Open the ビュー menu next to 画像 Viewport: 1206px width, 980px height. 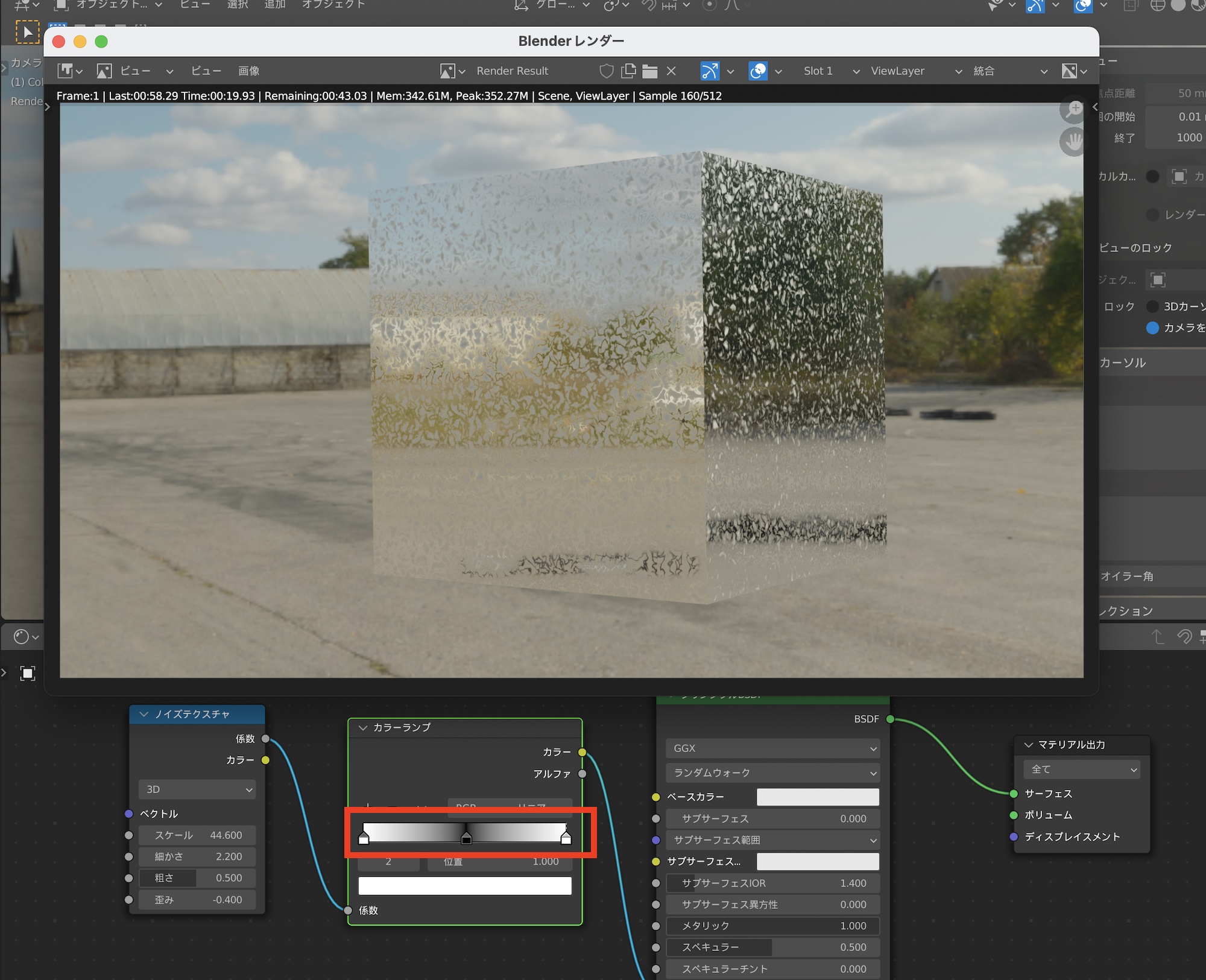coord(206,71)
